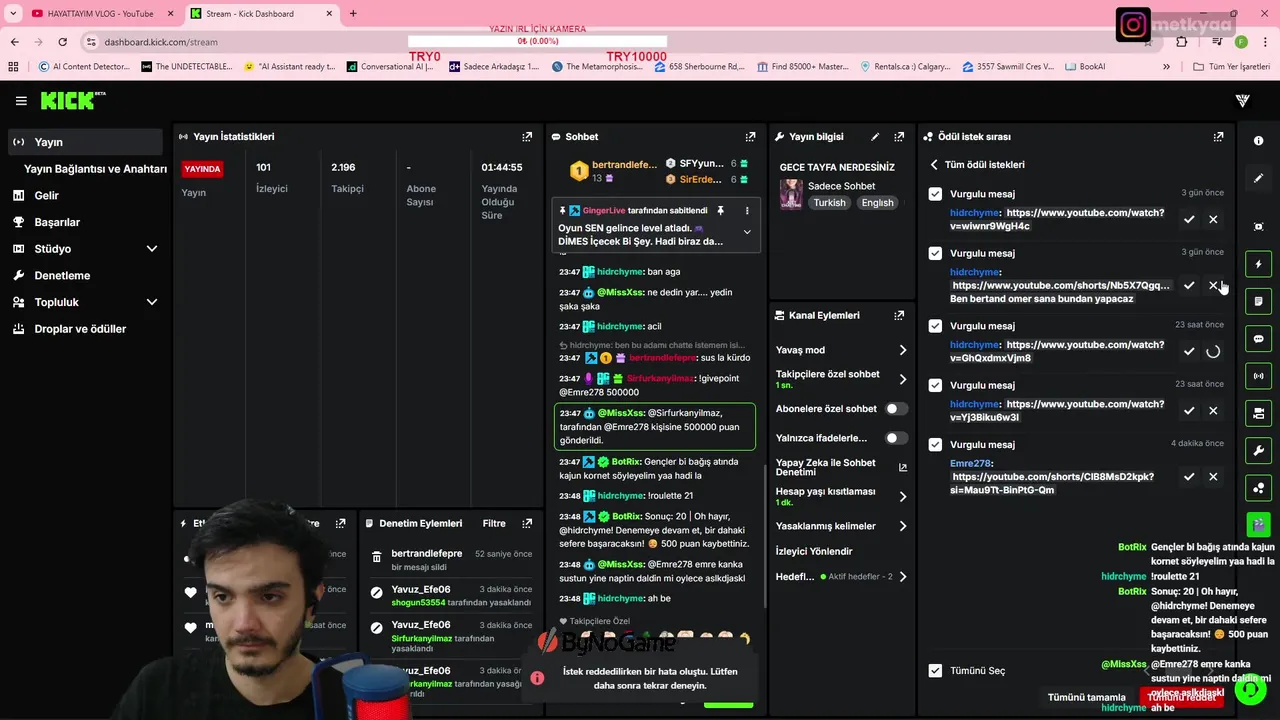Approve hidrchyme's Yj3Biku6w3I reward request
Screen dimensions: 1280x720
[x=1189, y=410]
